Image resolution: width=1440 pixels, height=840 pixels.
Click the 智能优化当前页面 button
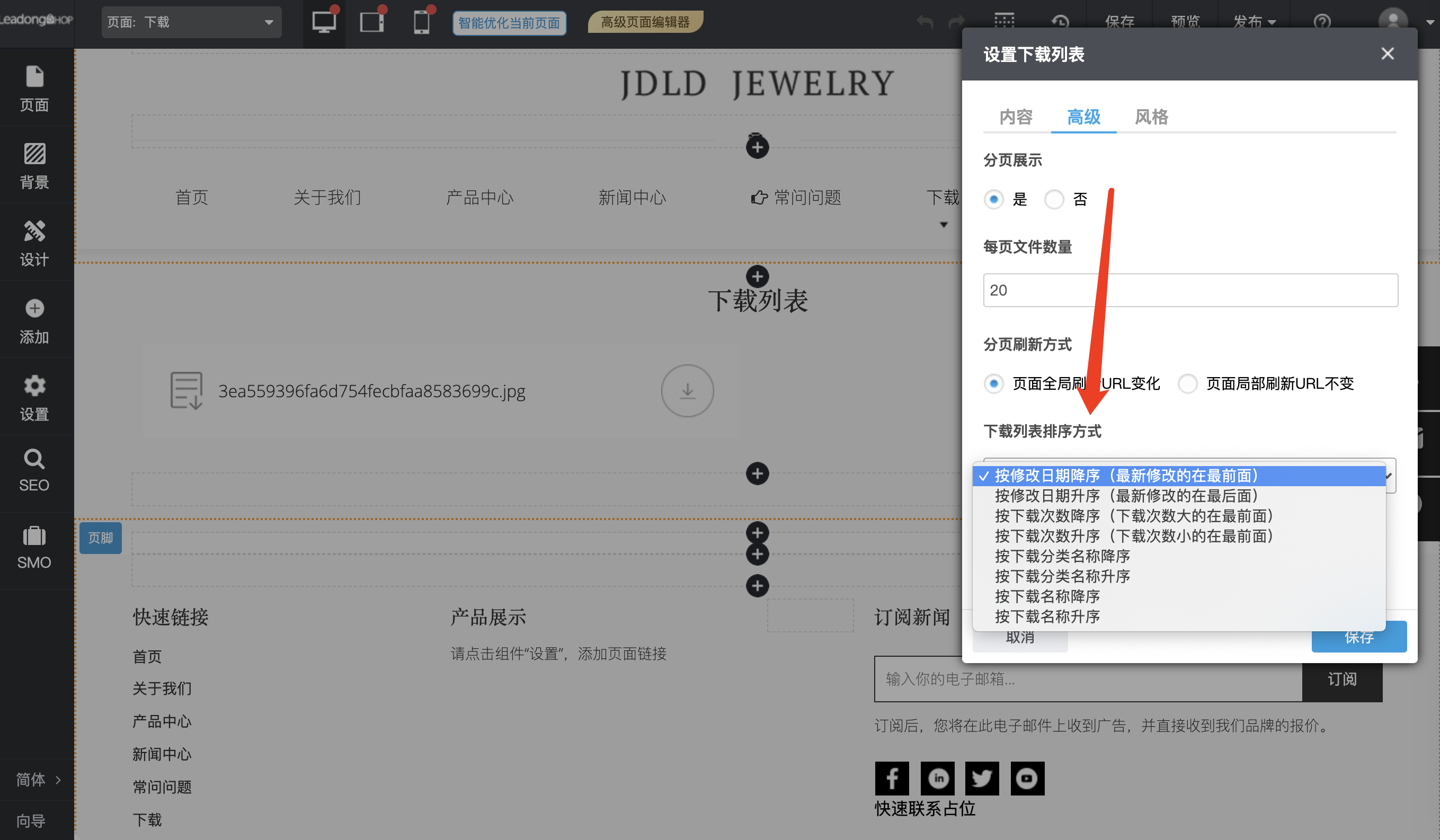(x=509, y=23)
